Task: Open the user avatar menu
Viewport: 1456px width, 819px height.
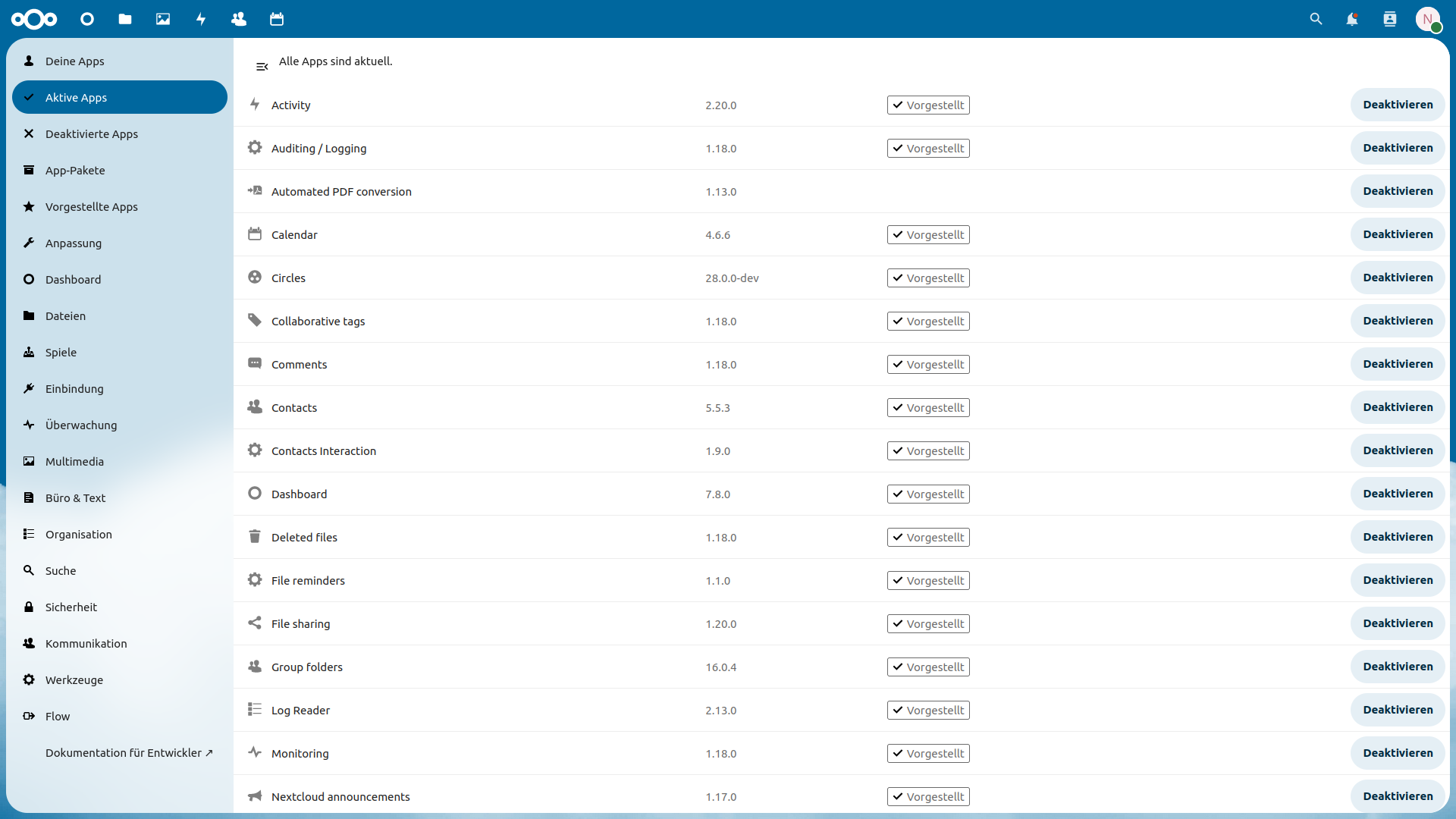Action: (x=1428, y=19)
